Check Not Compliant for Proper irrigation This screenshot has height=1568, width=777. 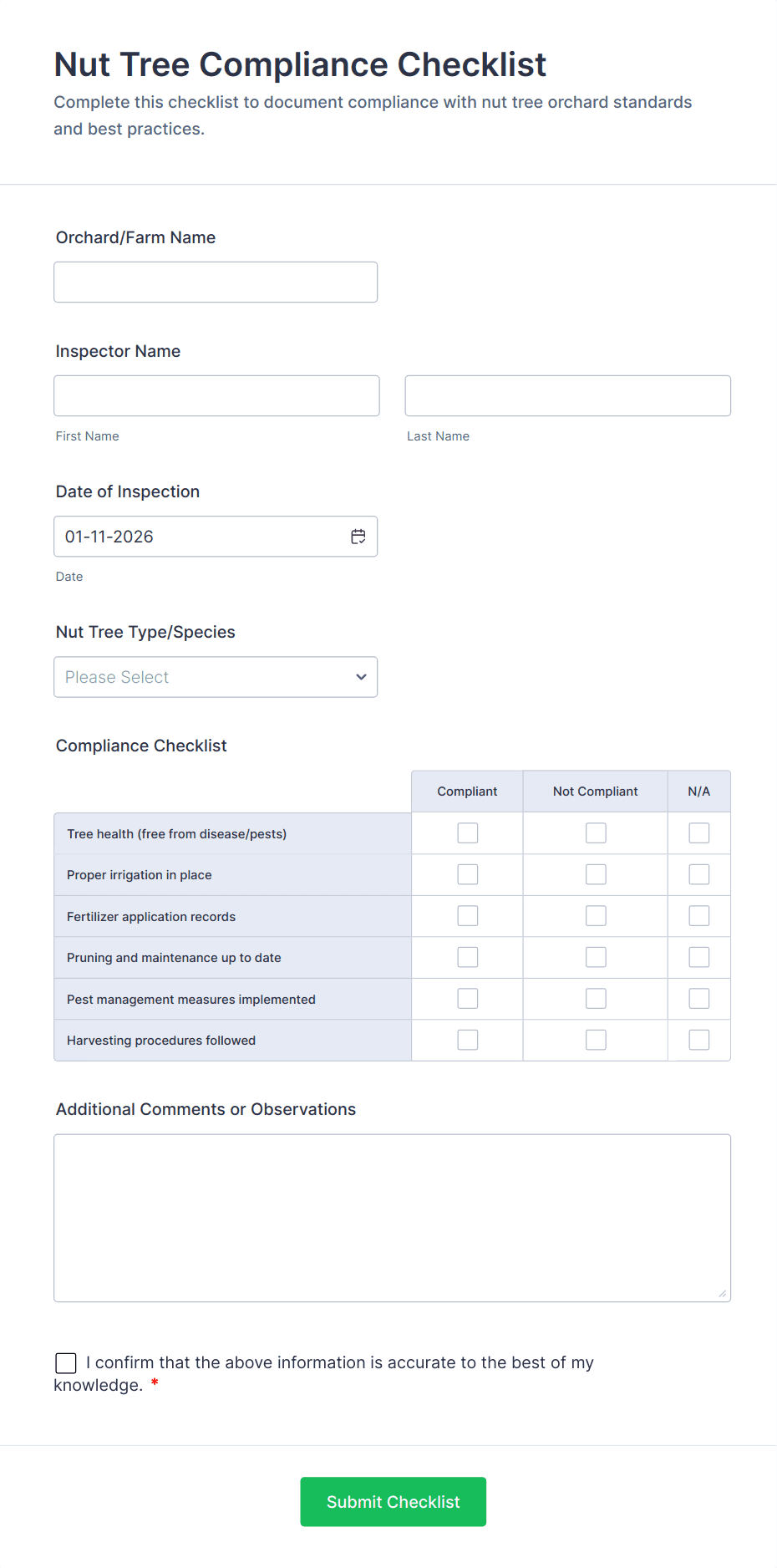click(595, 873)
